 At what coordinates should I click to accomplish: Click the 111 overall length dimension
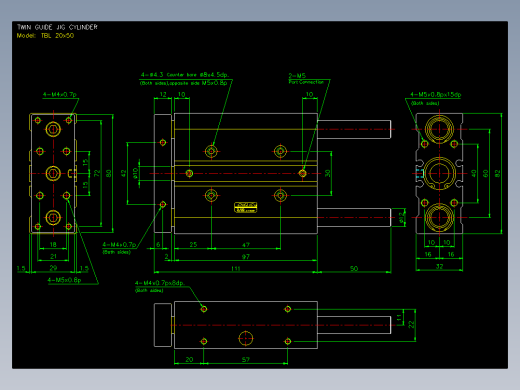coord(236,268)
